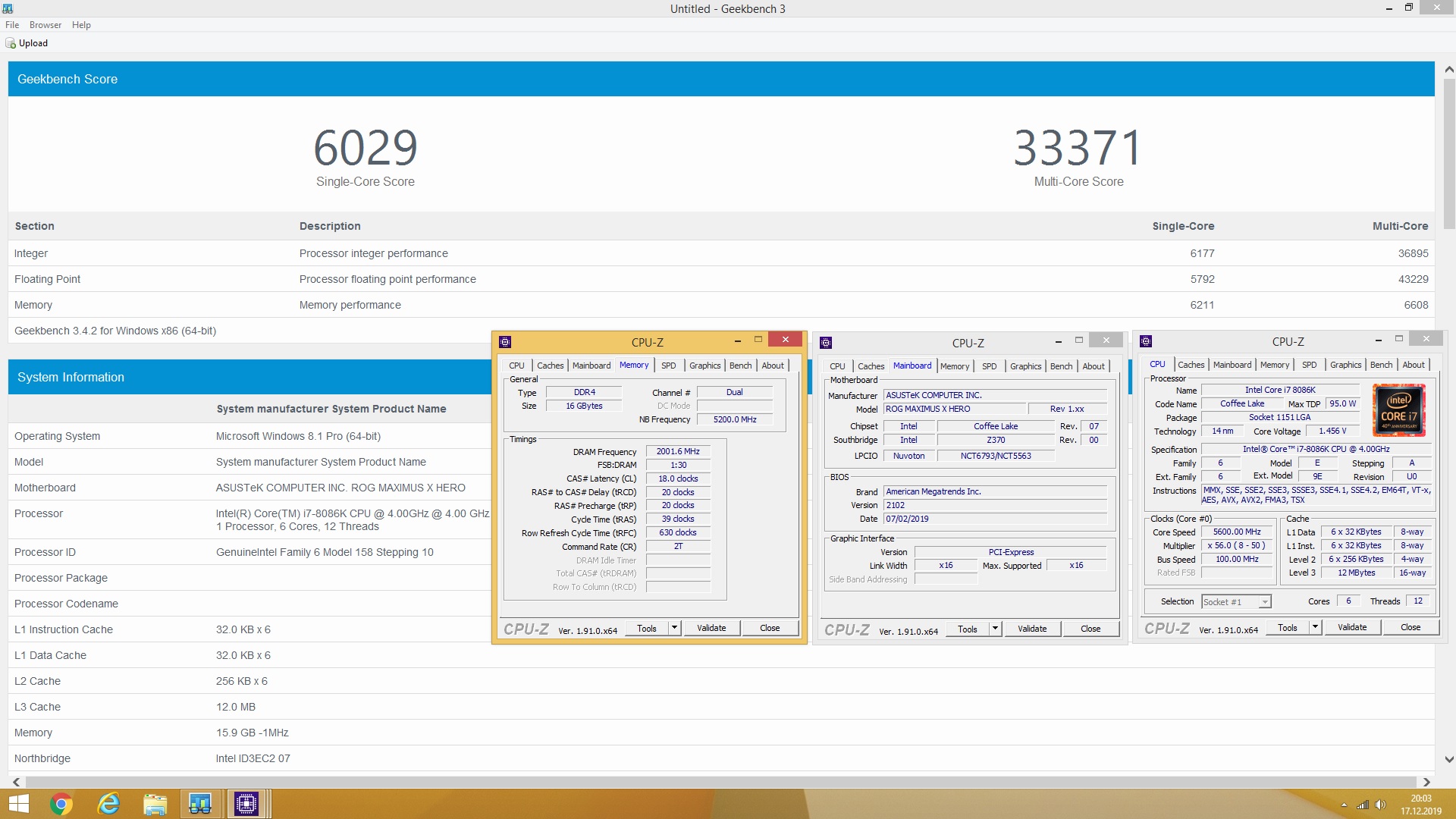Click the Model field ROG MAXIMUS X HERO
The image size is (1456, 819).
(x=954, y=409)
